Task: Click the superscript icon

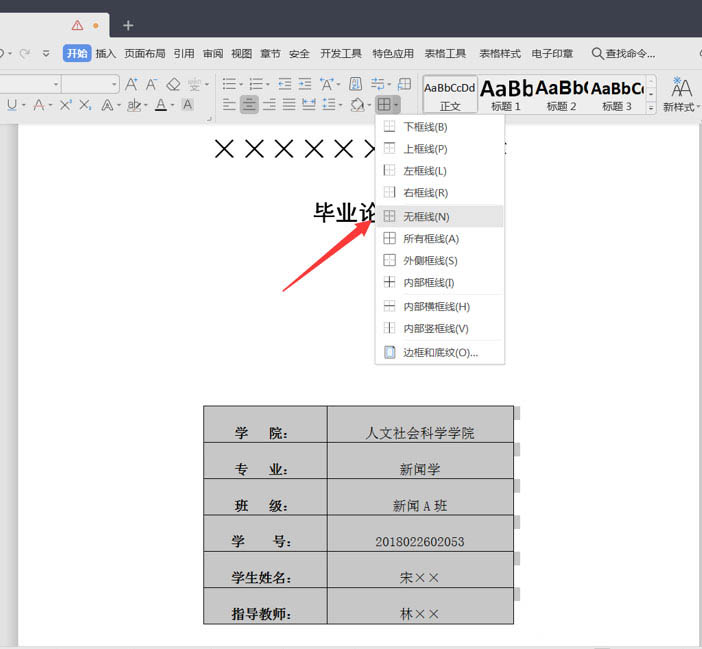Action: [x=65, y=105]
